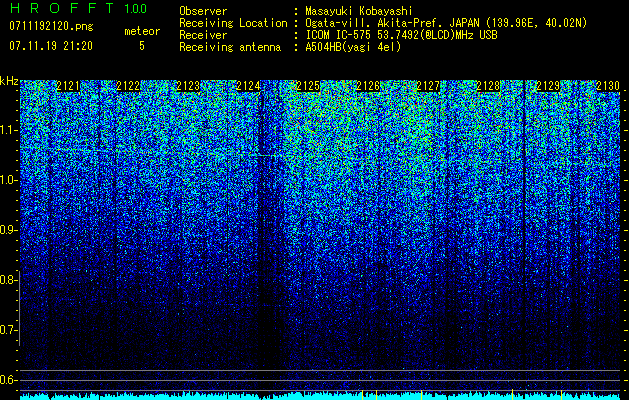Click the kHz axis unit label
629x400 pixels.
(9, 81)
